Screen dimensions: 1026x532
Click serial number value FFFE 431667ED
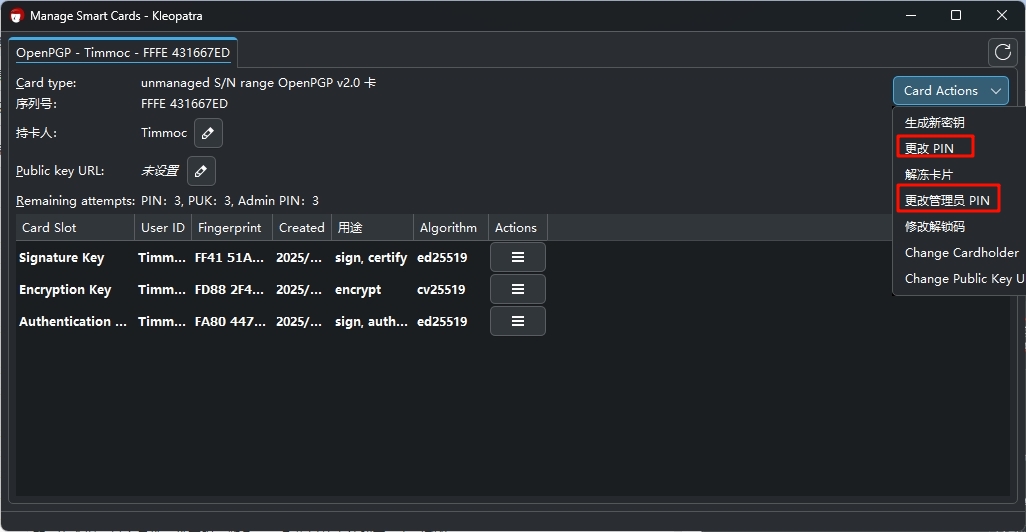pos(185,104)
